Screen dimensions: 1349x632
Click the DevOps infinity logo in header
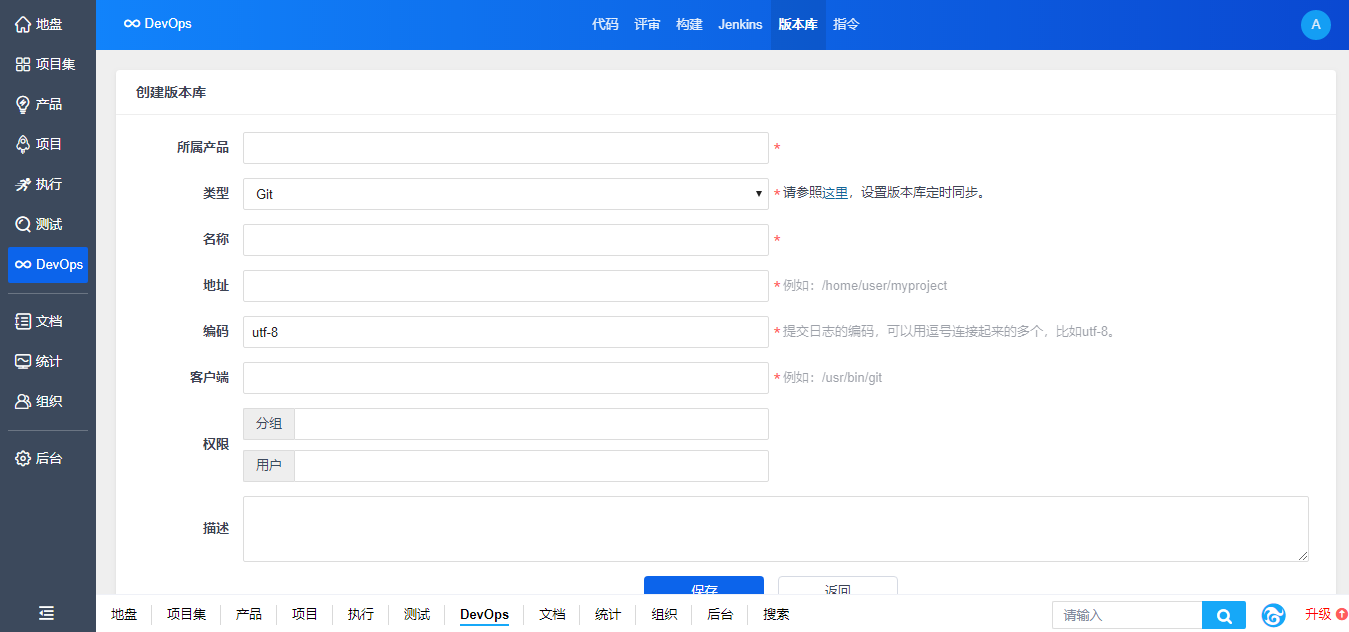coord(158,24)
